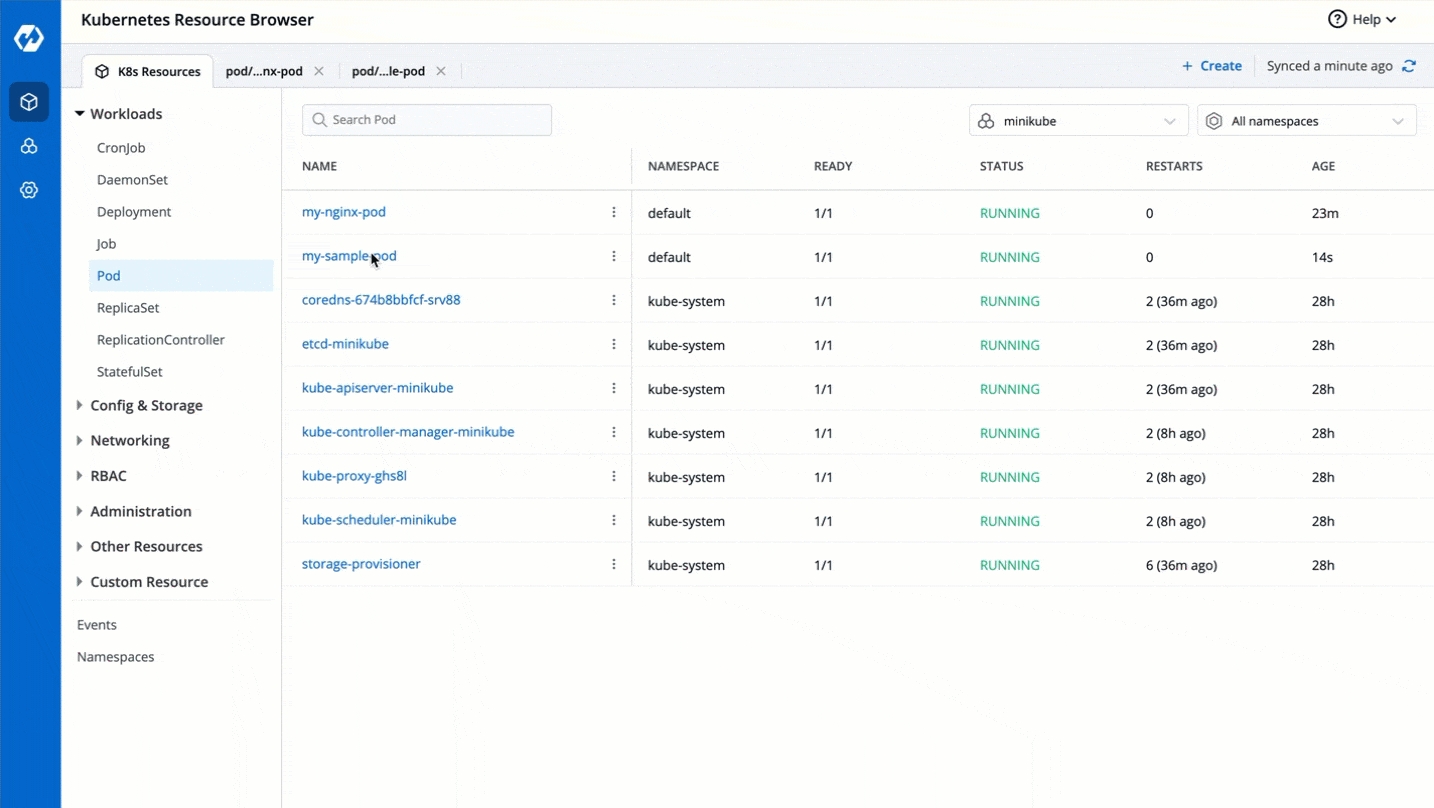Open global settings gear in sidebar

(29, 190)
